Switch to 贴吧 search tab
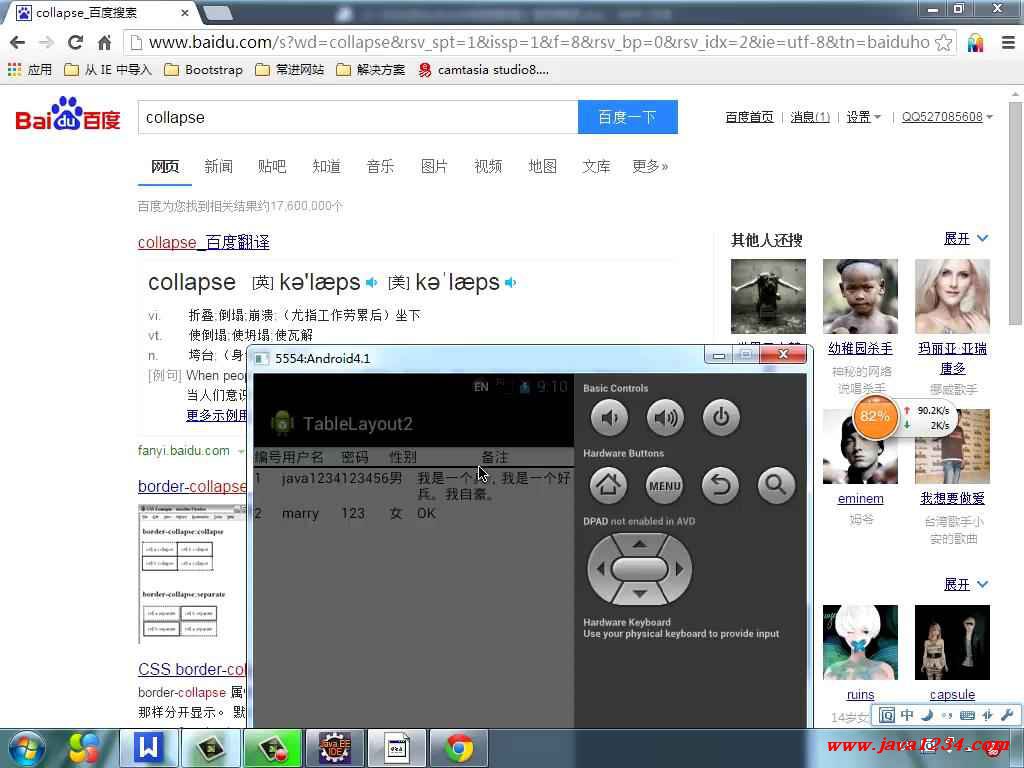 [x=272, y=166]
